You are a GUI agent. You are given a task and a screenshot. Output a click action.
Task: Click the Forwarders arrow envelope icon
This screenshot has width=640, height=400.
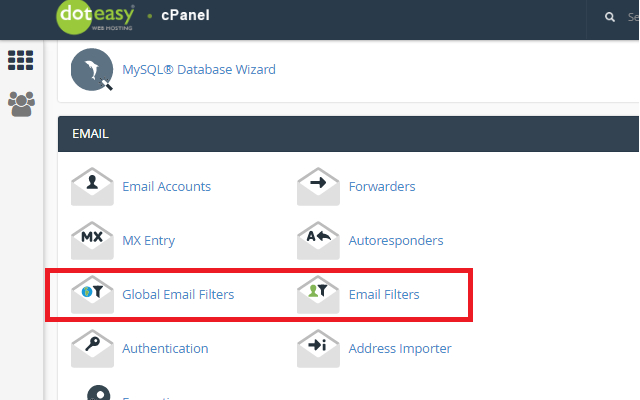tap(318, 187)
